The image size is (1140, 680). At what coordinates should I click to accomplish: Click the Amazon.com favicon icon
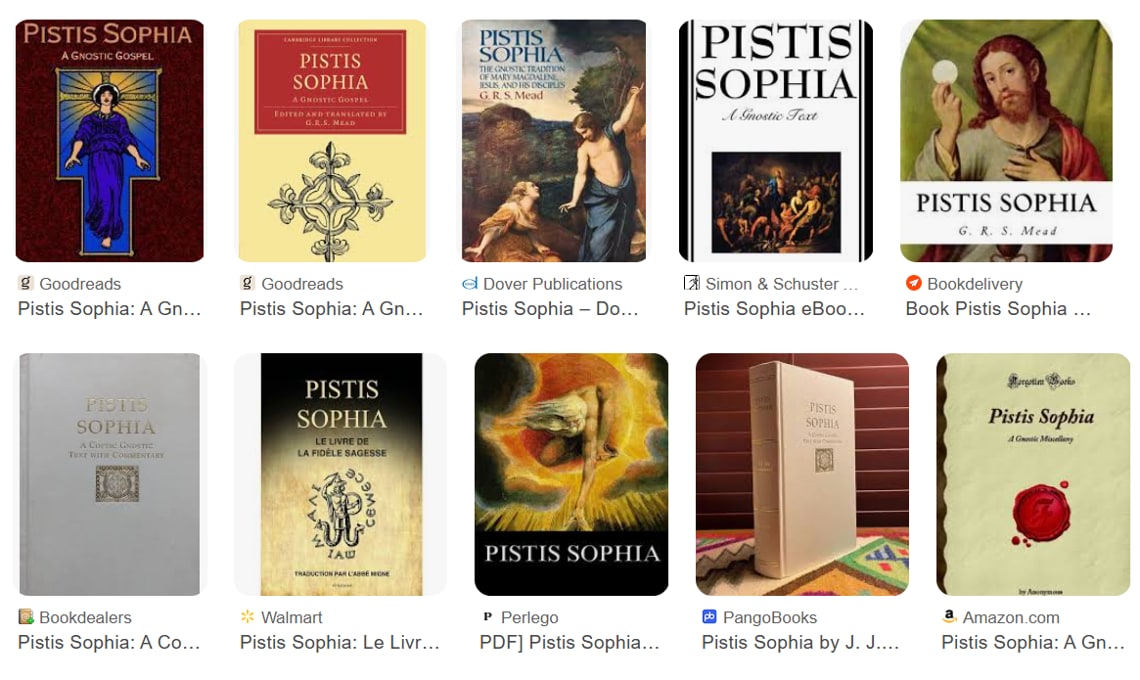tap(949, 617)
